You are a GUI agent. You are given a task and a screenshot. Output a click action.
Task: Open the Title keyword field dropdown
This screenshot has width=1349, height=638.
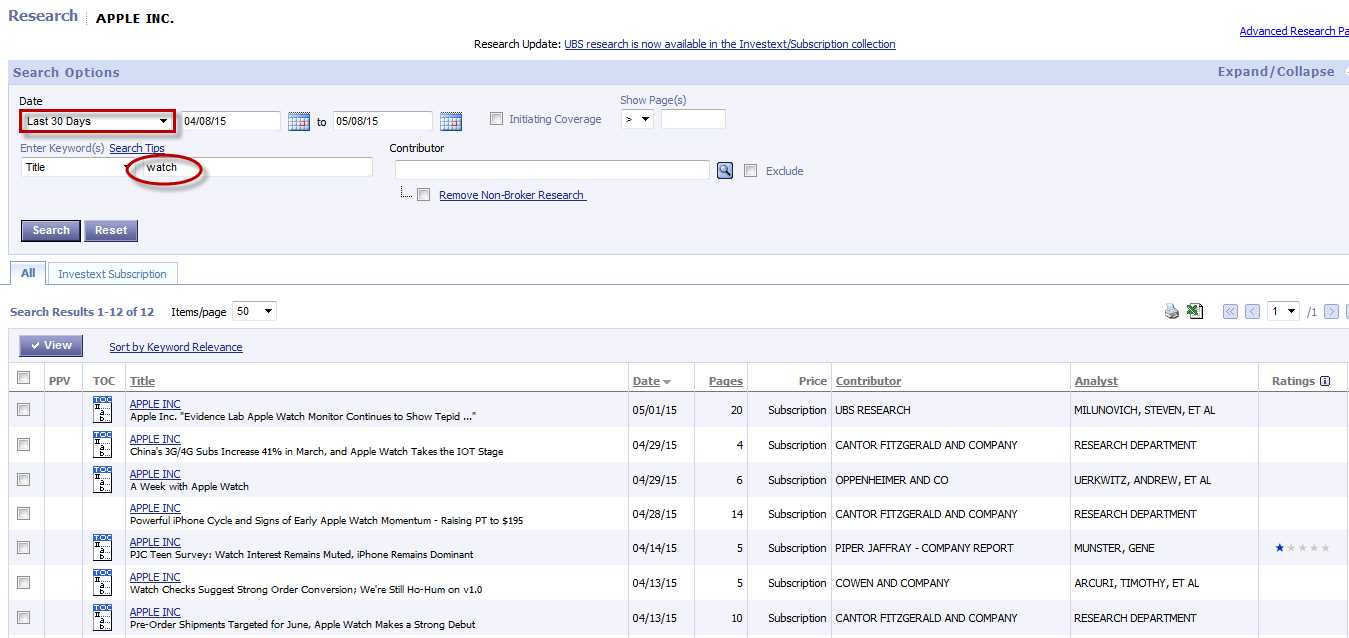tap(79, 167)
